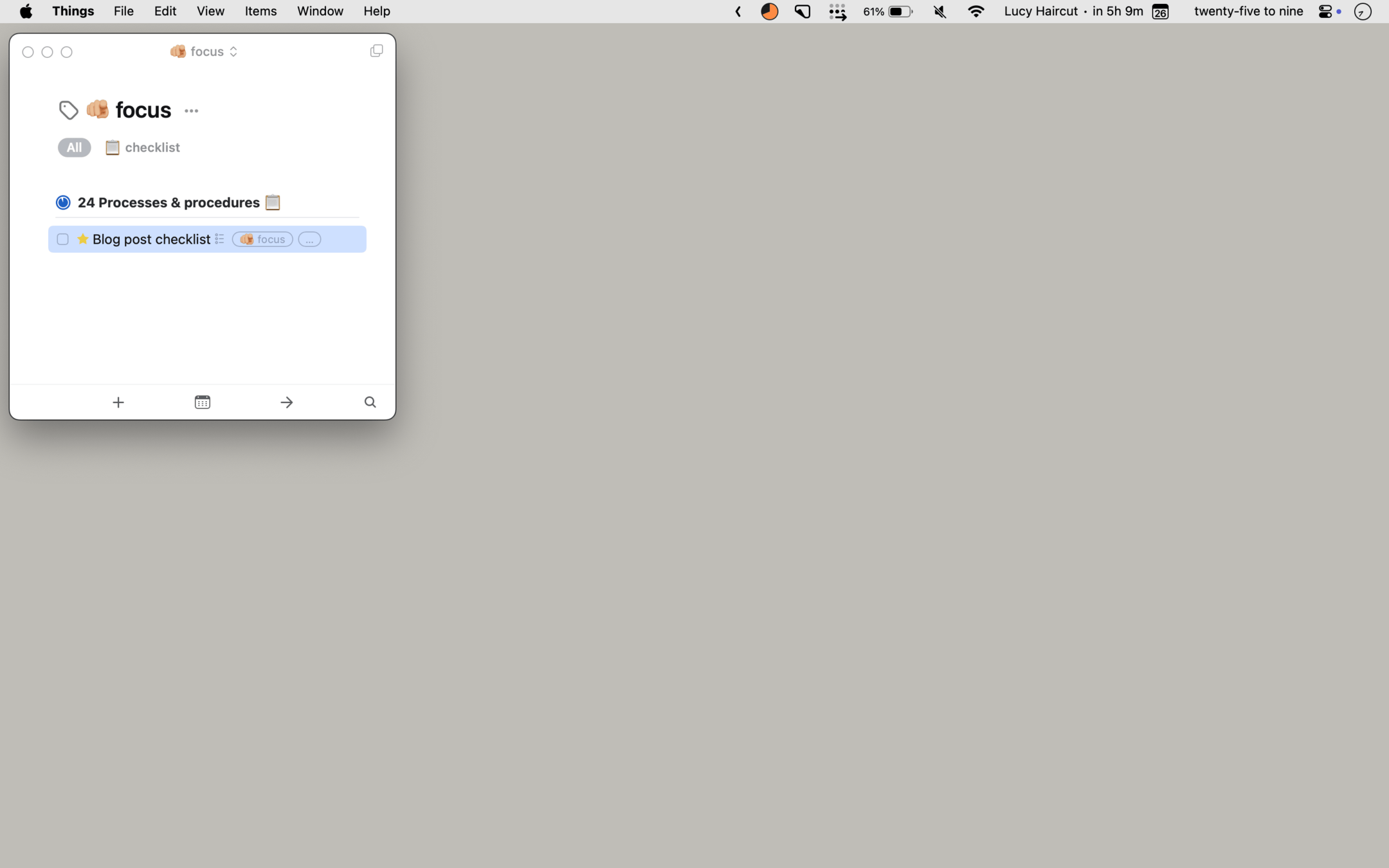Viewport: 1389px width, 868px height.
Task: Click the star icon on Blog post checklist
Action: click(x=82, y=239)
